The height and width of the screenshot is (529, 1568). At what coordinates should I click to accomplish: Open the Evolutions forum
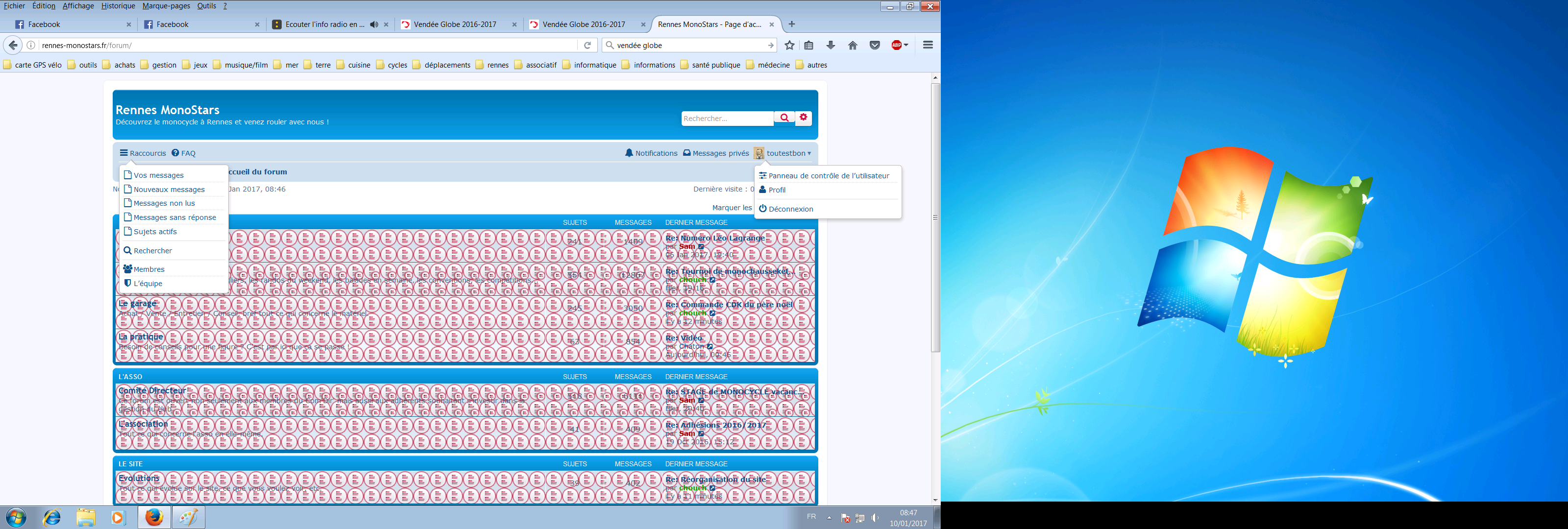[x=139, y=479]
